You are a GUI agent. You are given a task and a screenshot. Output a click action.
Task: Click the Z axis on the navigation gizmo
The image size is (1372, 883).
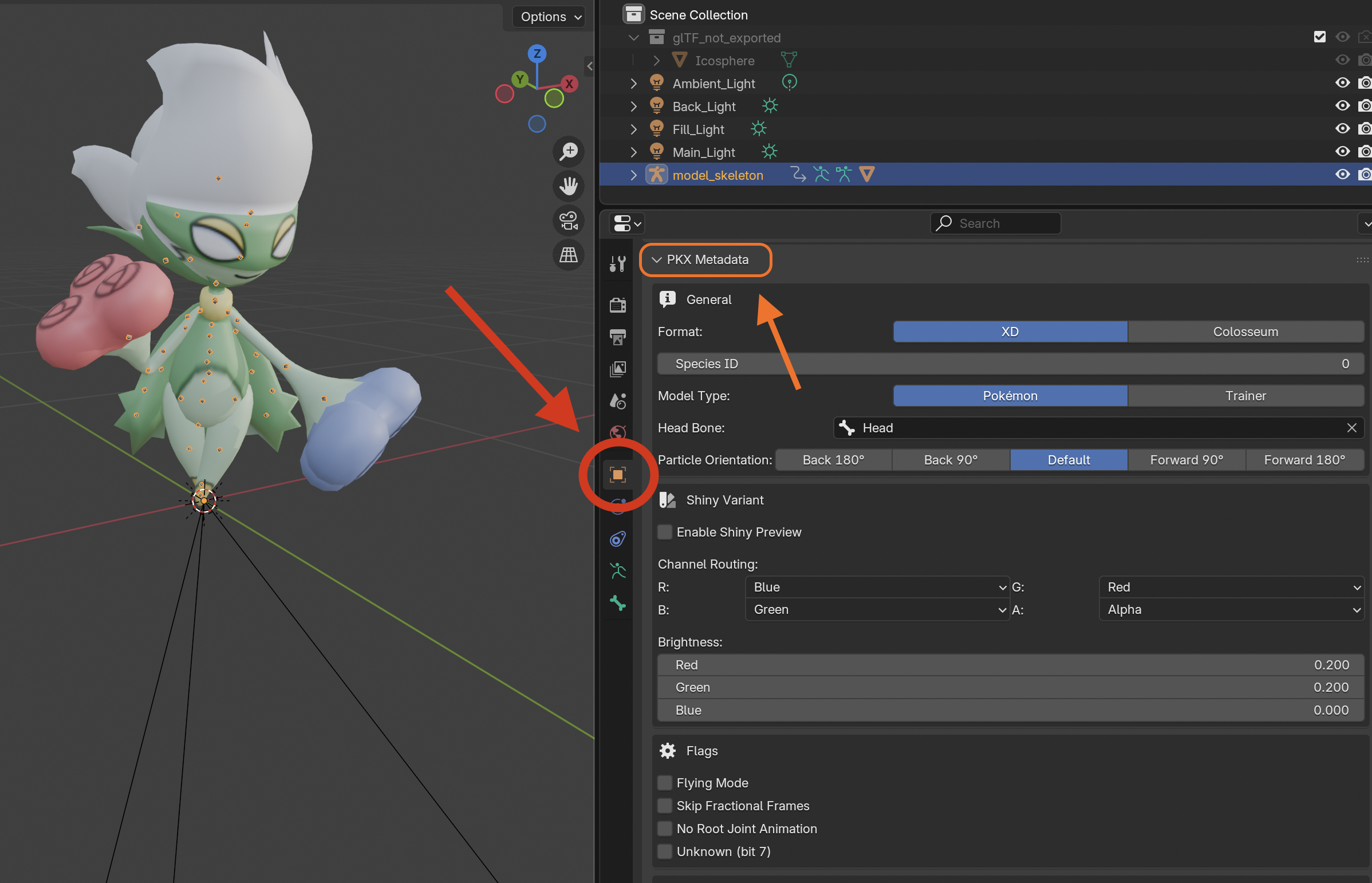[x=537, y=54]
